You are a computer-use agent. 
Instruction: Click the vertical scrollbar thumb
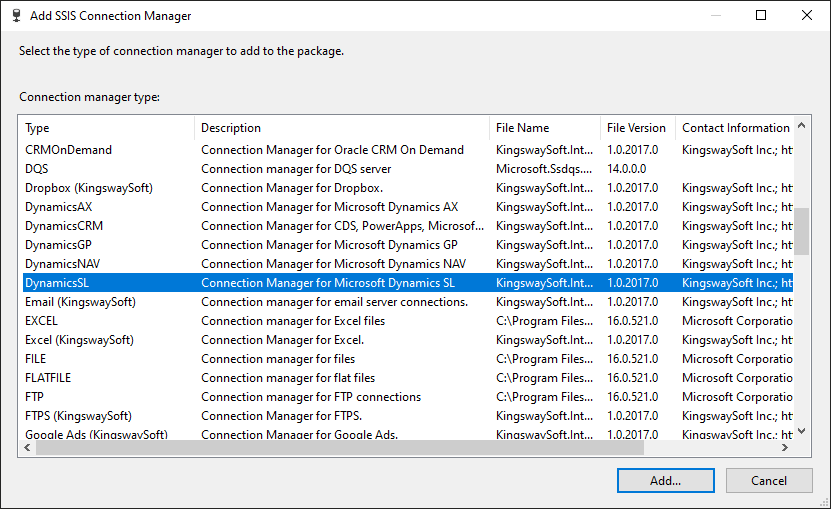coord(801,231)
